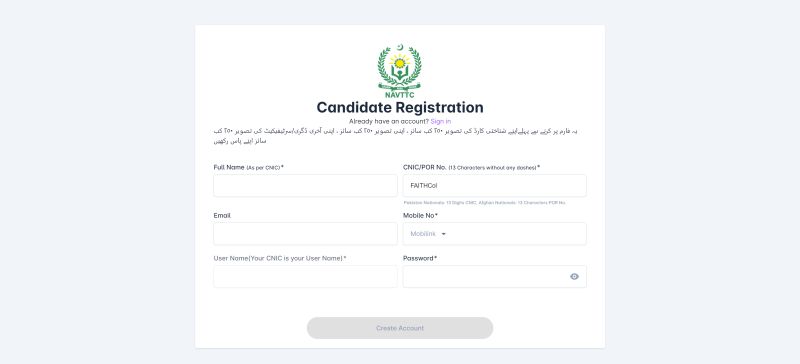Viewport: 800px width, 364px height.
Task: Click the Candidate Registration heading
Action: 399,107
